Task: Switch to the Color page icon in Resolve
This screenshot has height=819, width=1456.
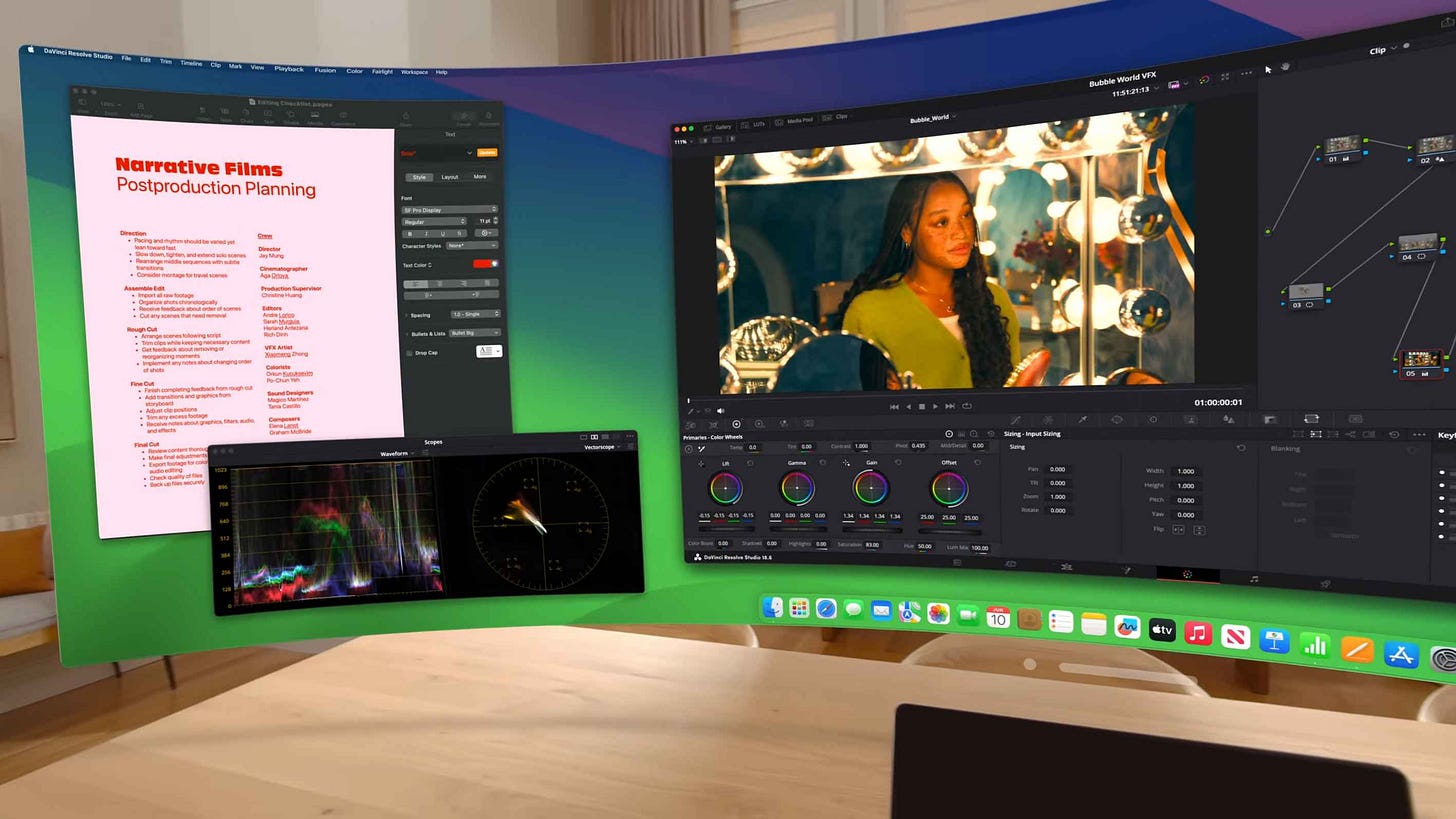Action: pyautogui.click(x=1187, y=575)
